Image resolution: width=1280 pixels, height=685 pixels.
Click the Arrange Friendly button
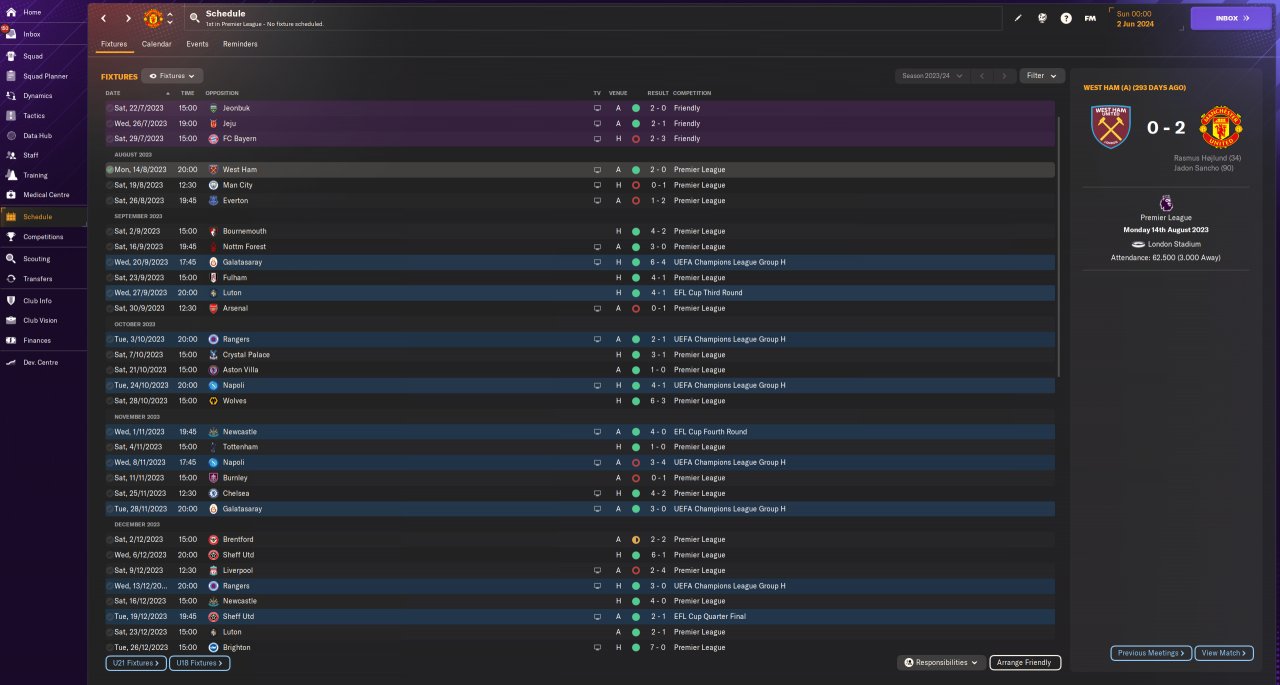[x=1025, y=662]
